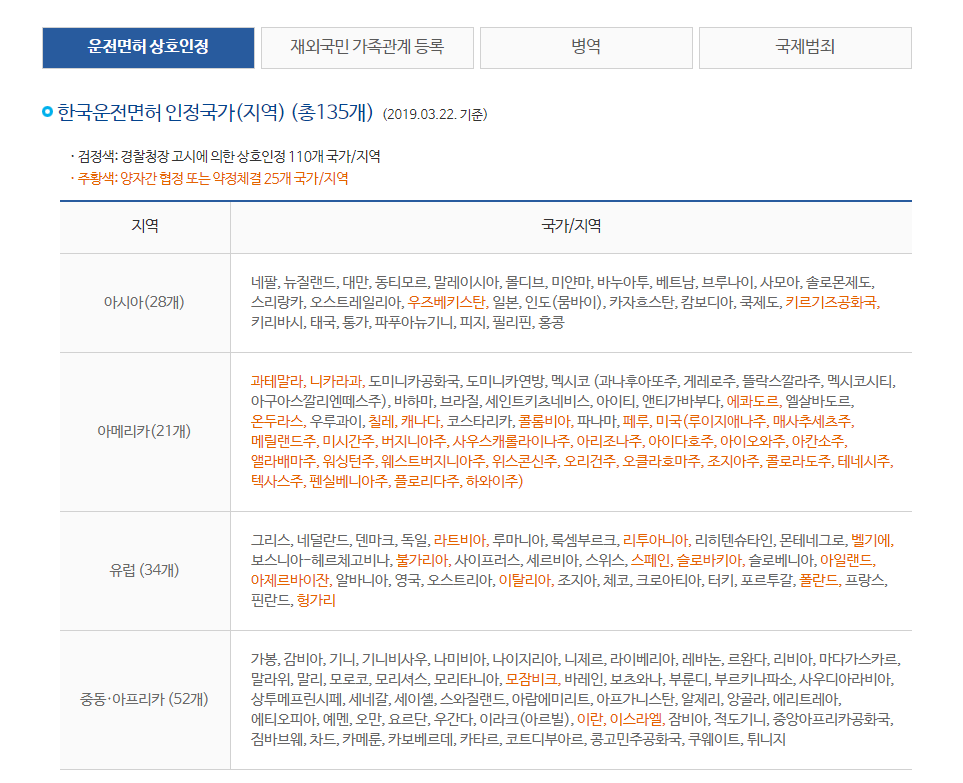Click 중앙아프리카공화국 in the Middle East·Africa row

pyautogui.click(x=832, y=719)
